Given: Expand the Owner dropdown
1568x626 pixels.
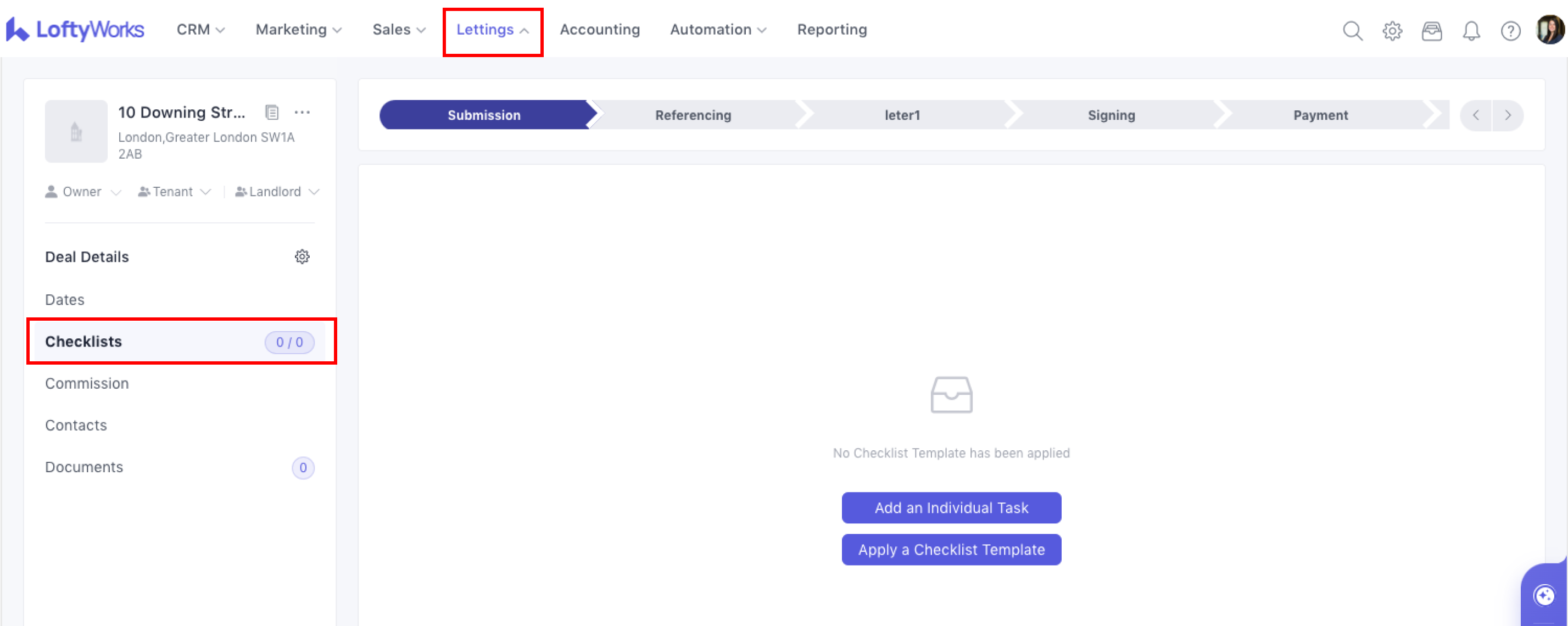Looking at the screenshot, I should (83, 192).
